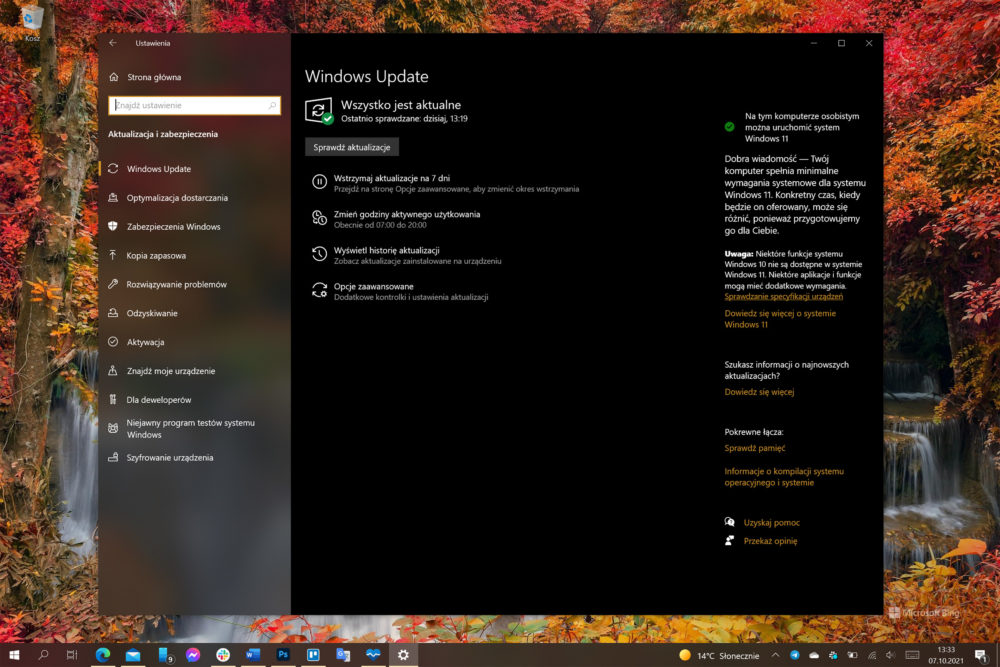Open Photoshop from the taskbar
1000x667 pixels.
tap(283, 655)
